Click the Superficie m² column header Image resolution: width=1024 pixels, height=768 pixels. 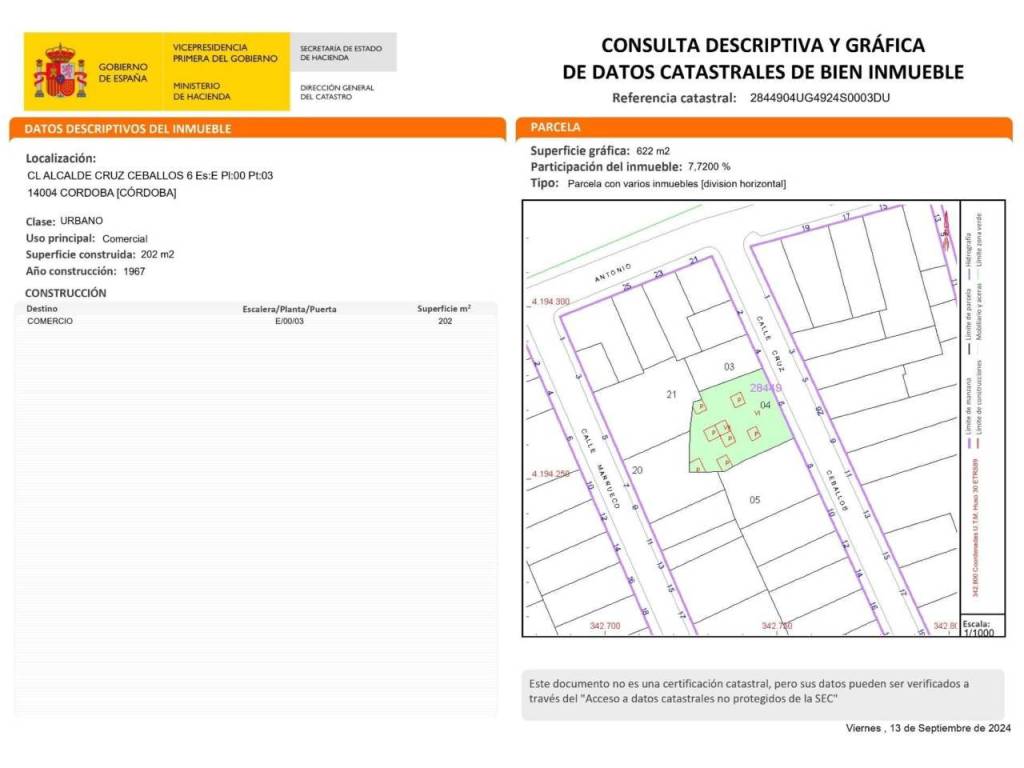(444, 309)
